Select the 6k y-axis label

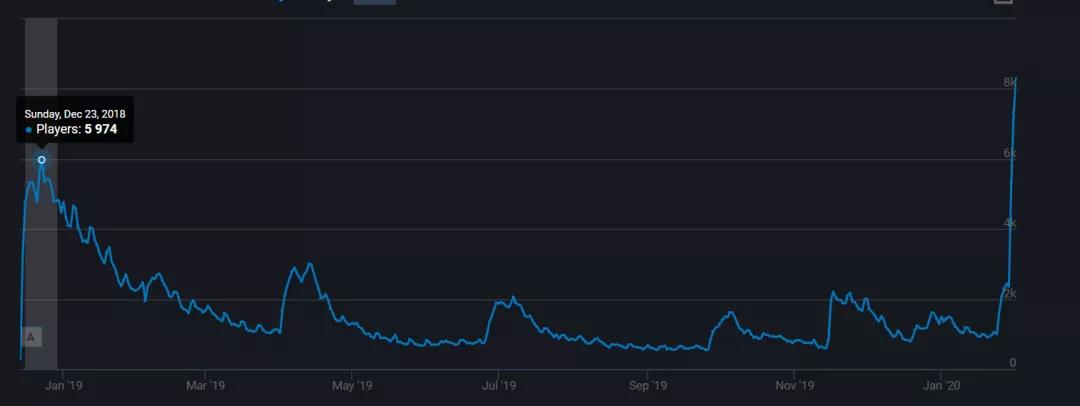click(x=1010, y=153)
